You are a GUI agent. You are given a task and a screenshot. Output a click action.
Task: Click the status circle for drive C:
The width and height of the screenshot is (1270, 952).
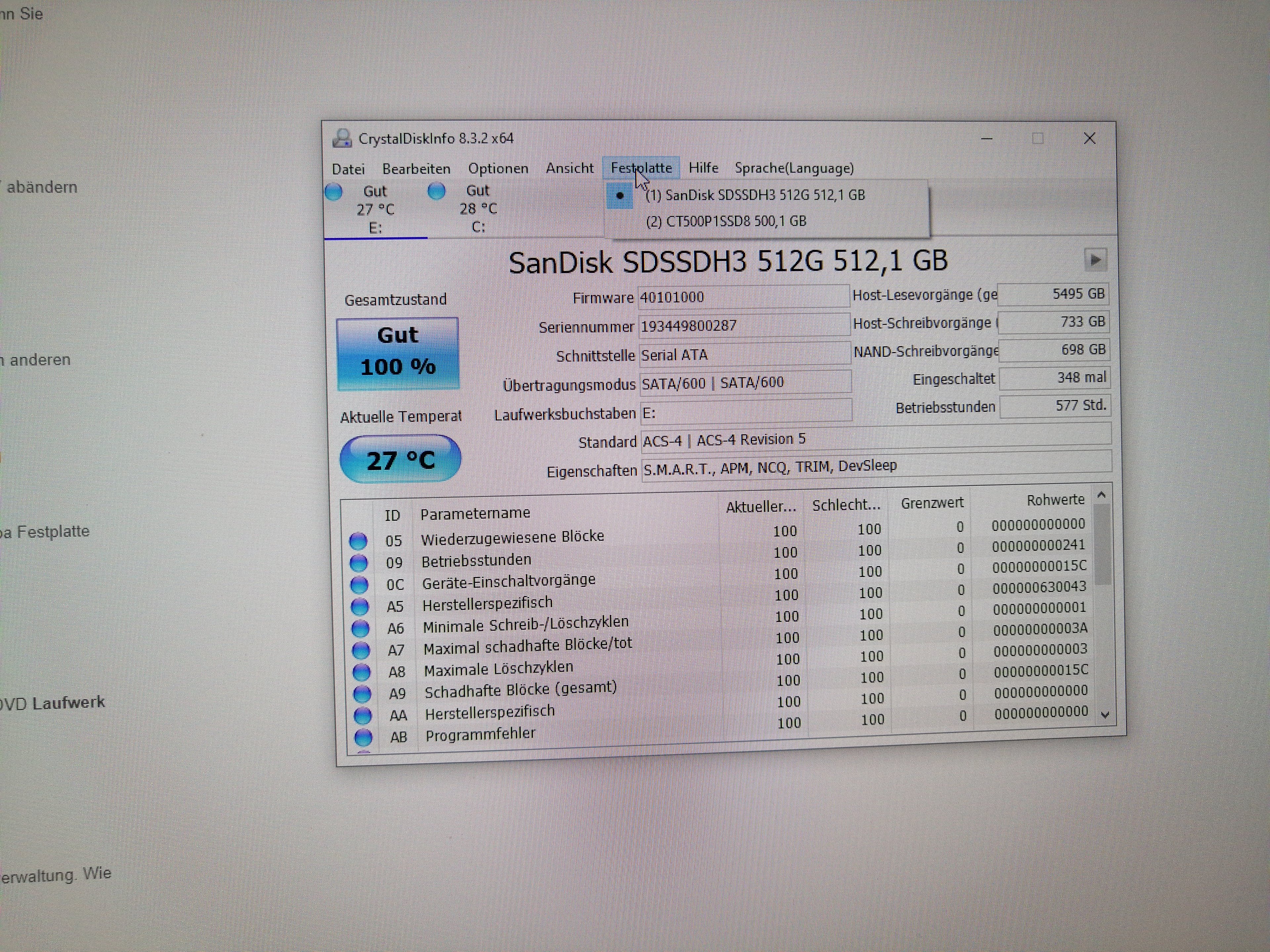436,190
